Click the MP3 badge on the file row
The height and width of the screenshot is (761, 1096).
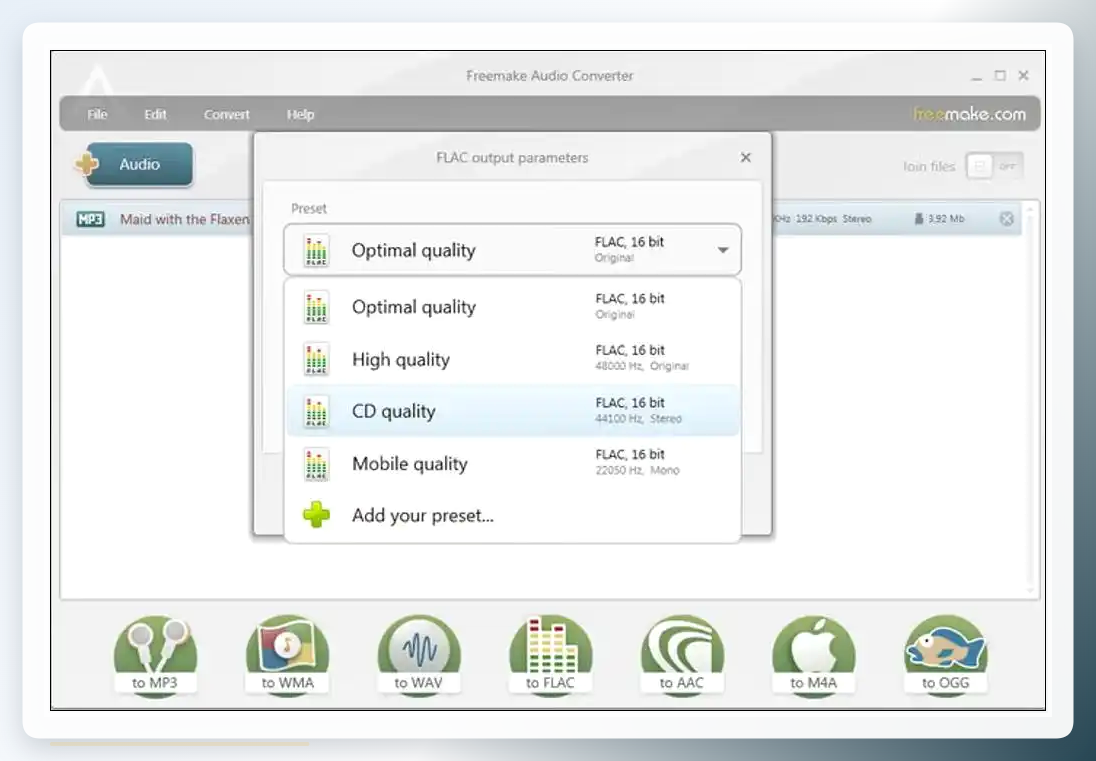coord(91,219)
